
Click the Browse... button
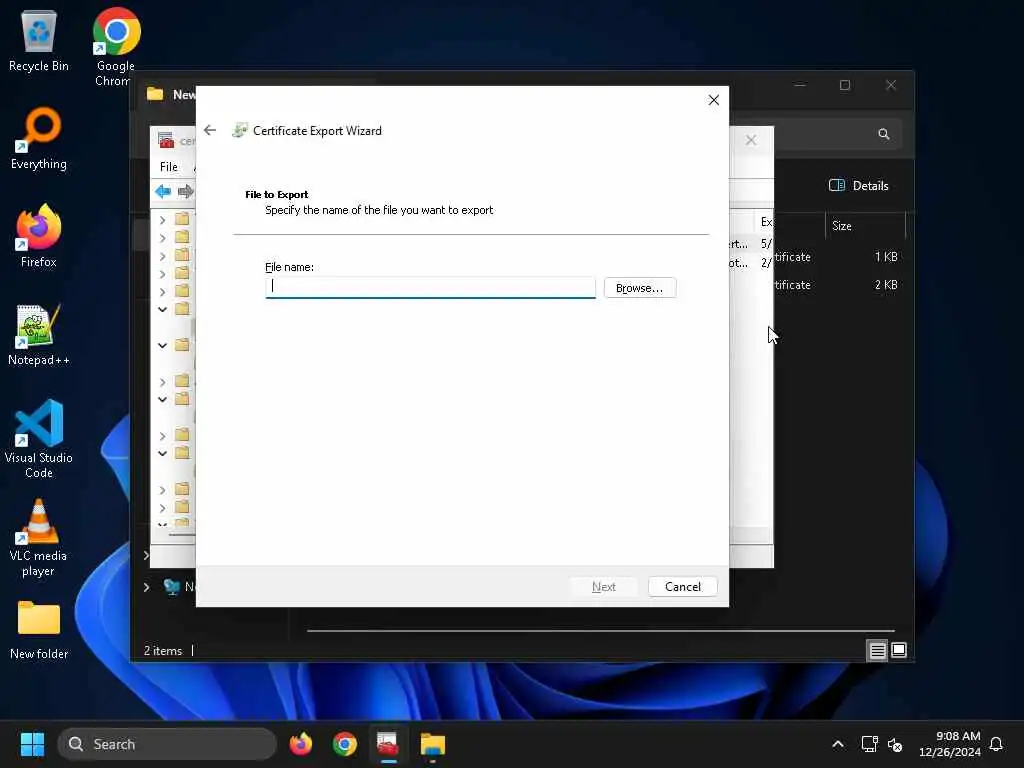click(639, 288)
